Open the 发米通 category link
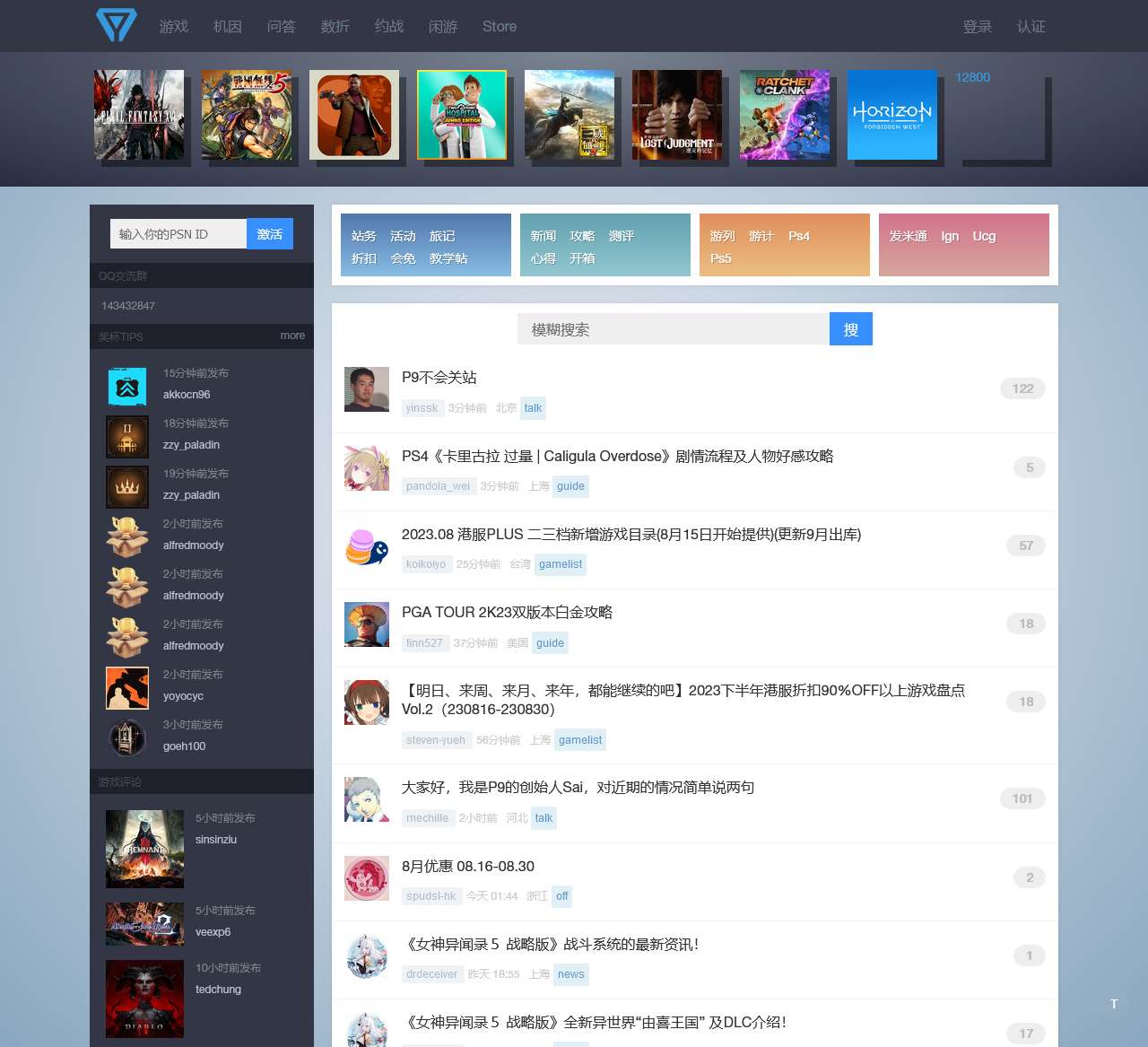 point(909,236)
